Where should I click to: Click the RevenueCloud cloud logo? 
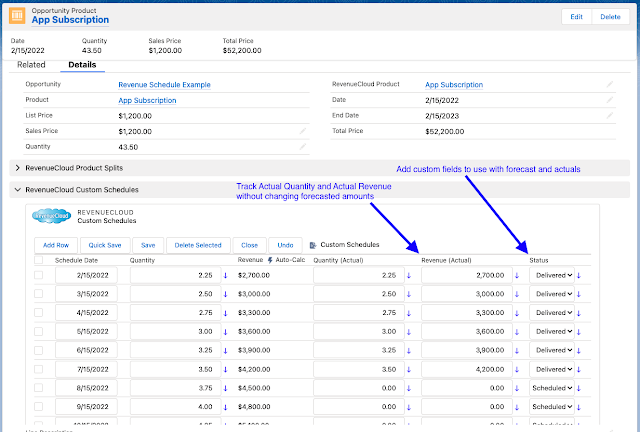51,216
